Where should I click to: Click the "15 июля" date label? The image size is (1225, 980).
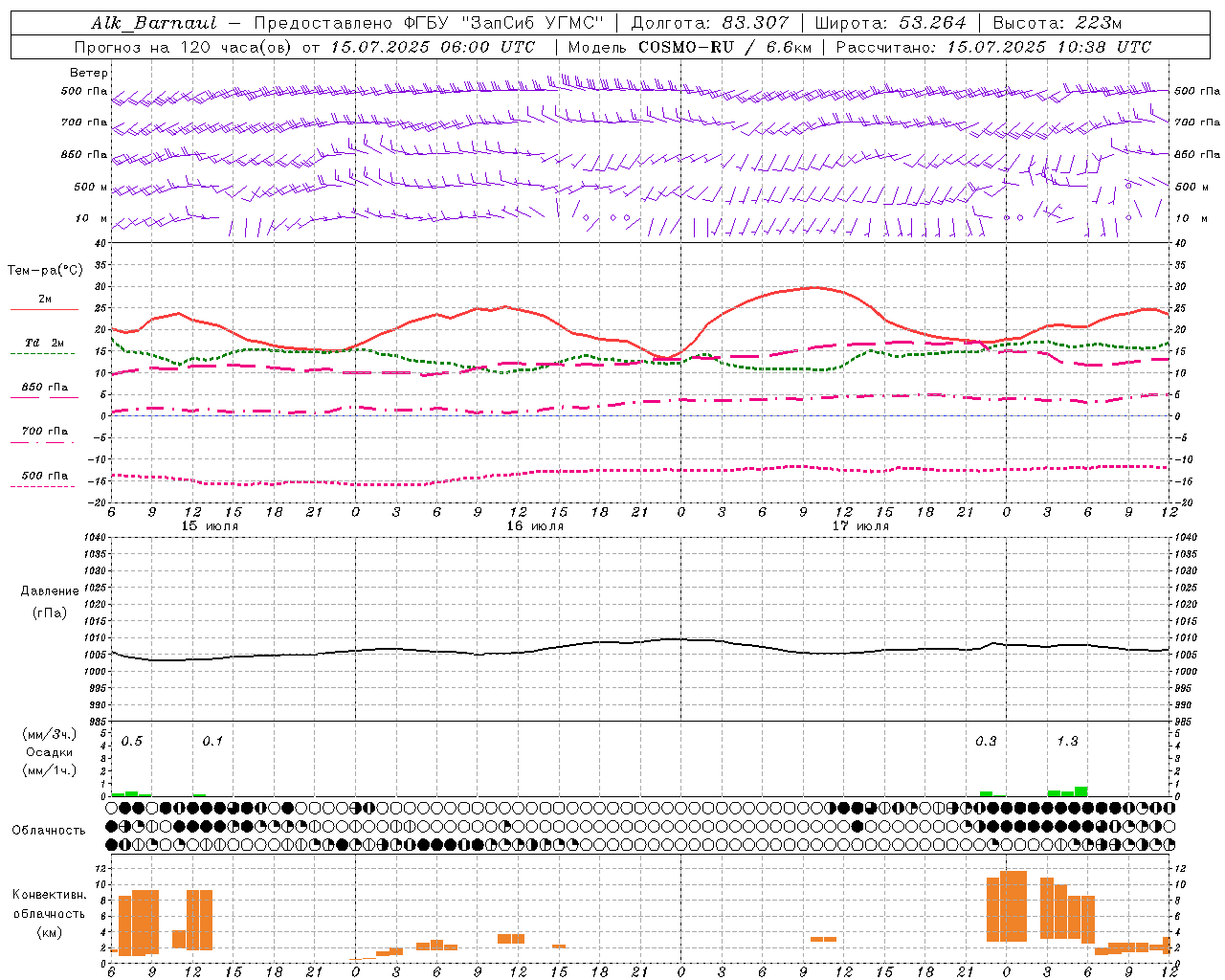[210, 526]
